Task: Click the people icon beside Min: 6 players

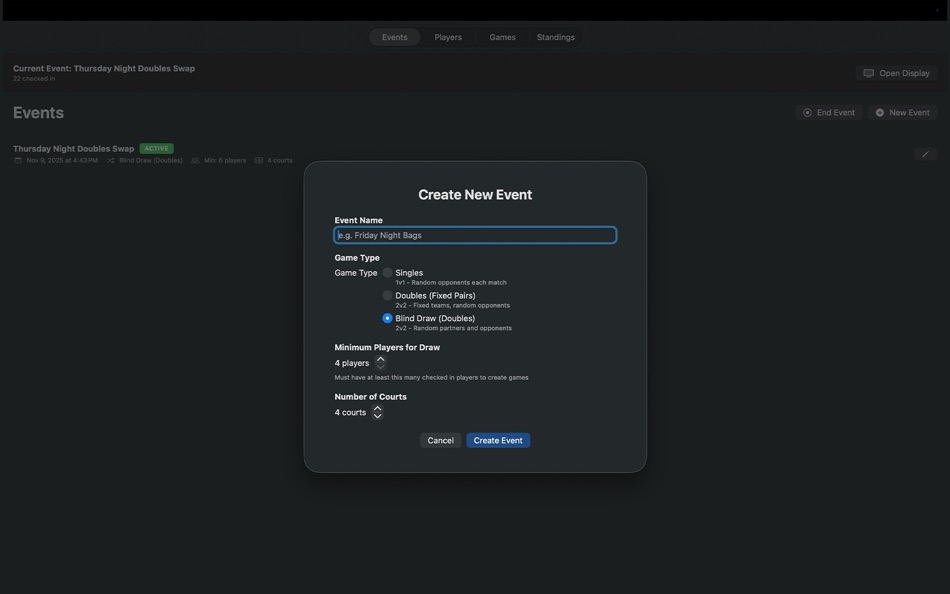Action: click(x=195, y=161)
